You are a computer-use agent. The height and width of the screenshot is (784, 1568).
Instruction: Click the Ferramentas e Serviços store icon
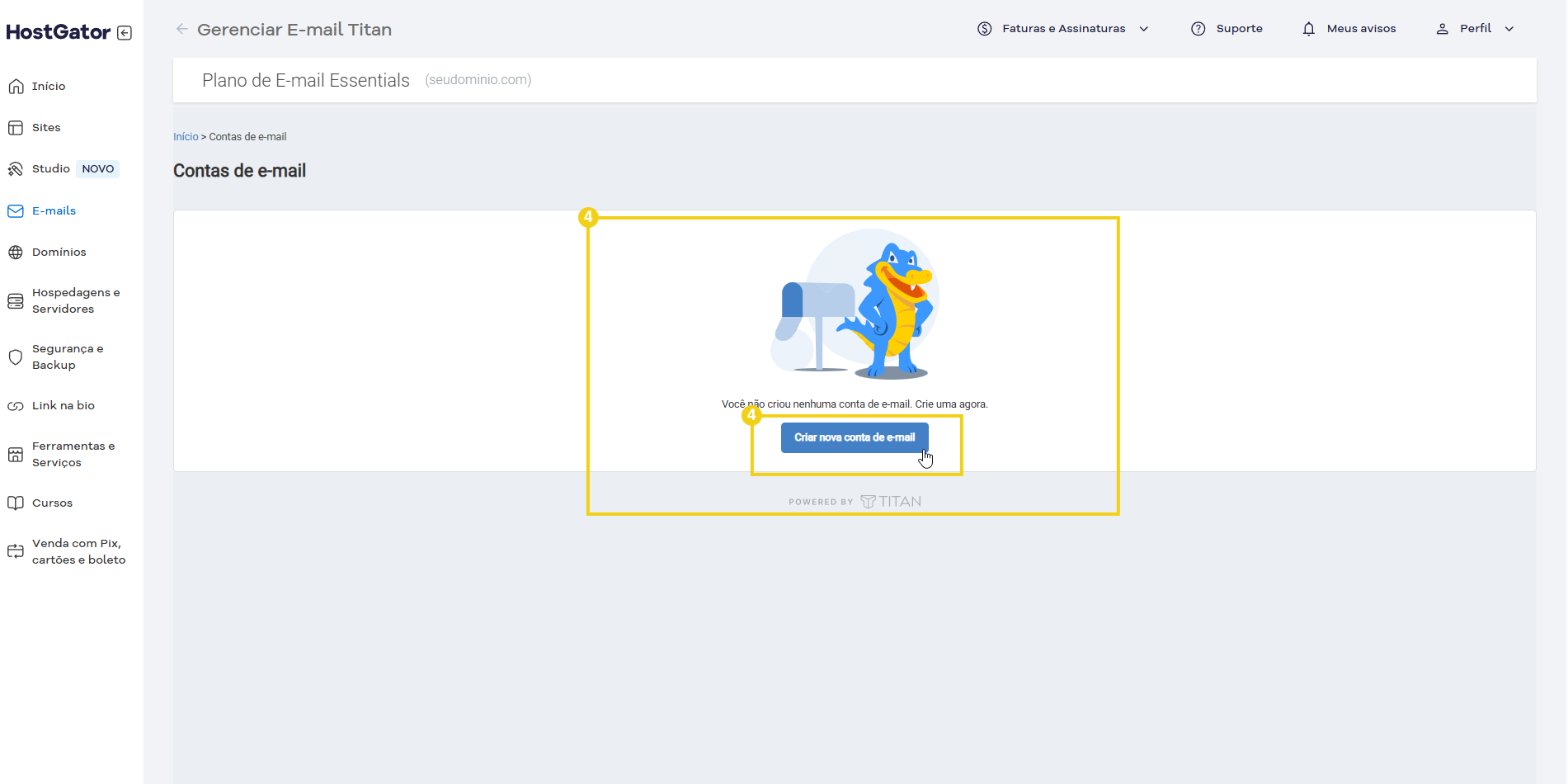click(x=16, y=455)
